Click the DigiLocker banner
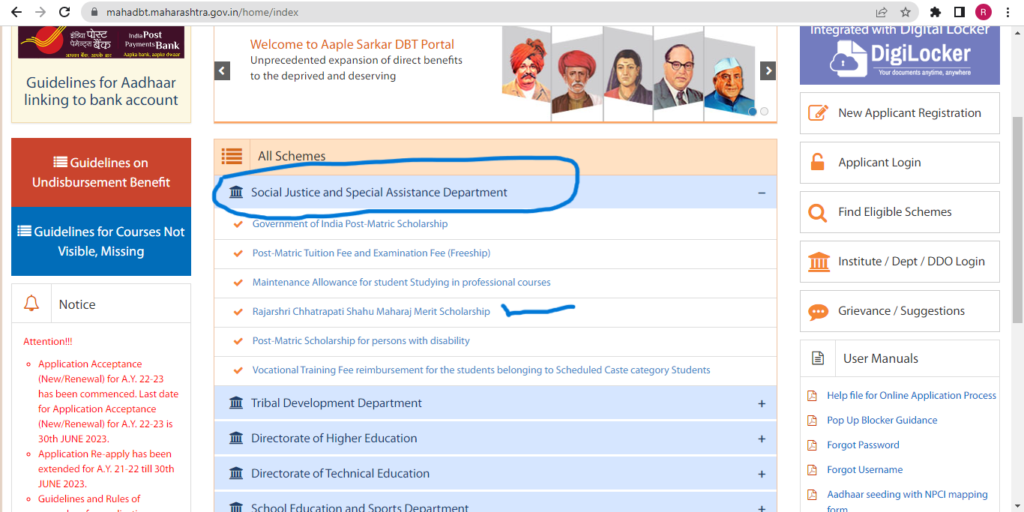The height and width of the screenshot is (512, 1024). (x=899, y=55)
